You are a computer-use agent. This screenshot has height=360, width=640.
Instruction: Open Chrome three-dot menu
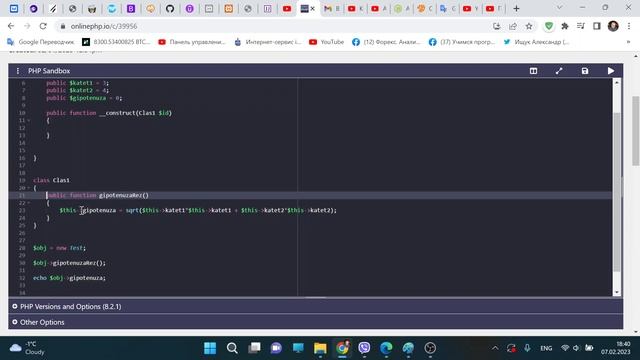click(629, 26)
